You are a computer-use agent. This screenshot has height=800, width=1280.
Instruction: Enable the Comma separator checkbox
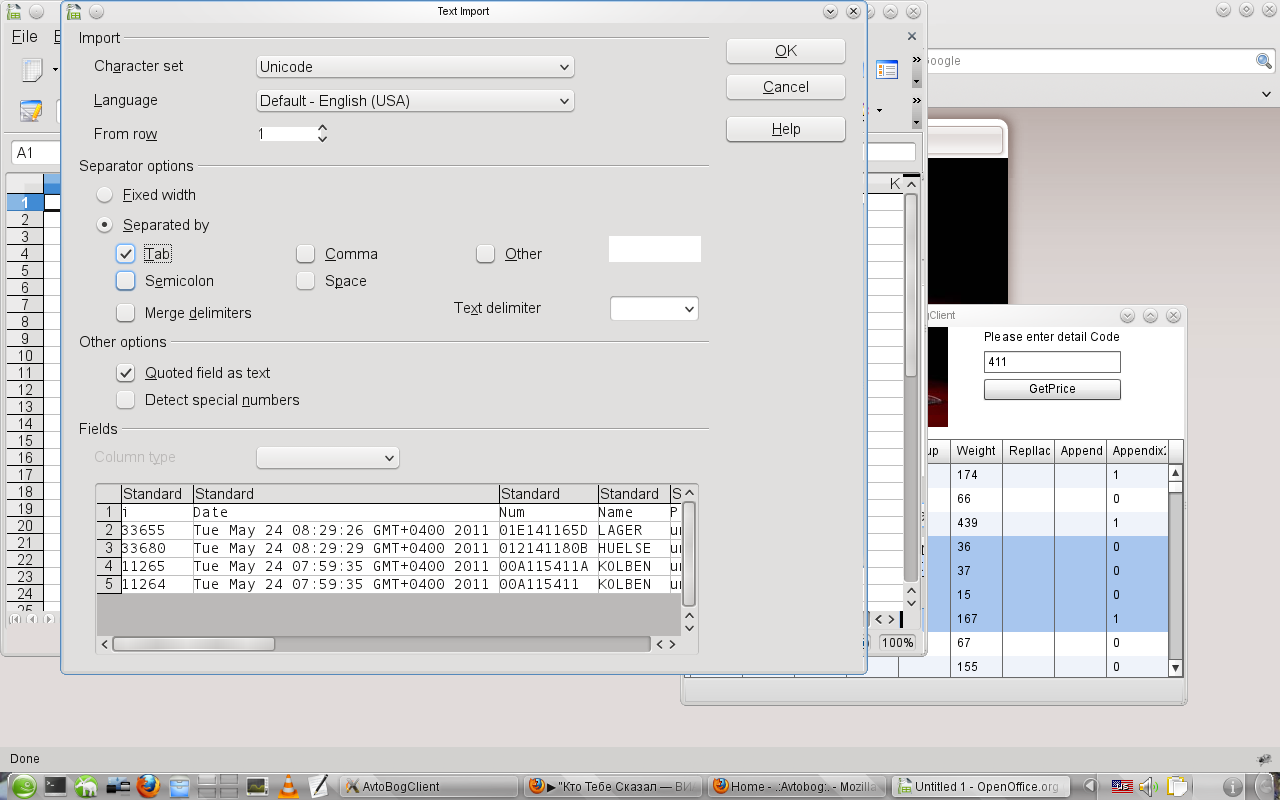coord(305,254)
